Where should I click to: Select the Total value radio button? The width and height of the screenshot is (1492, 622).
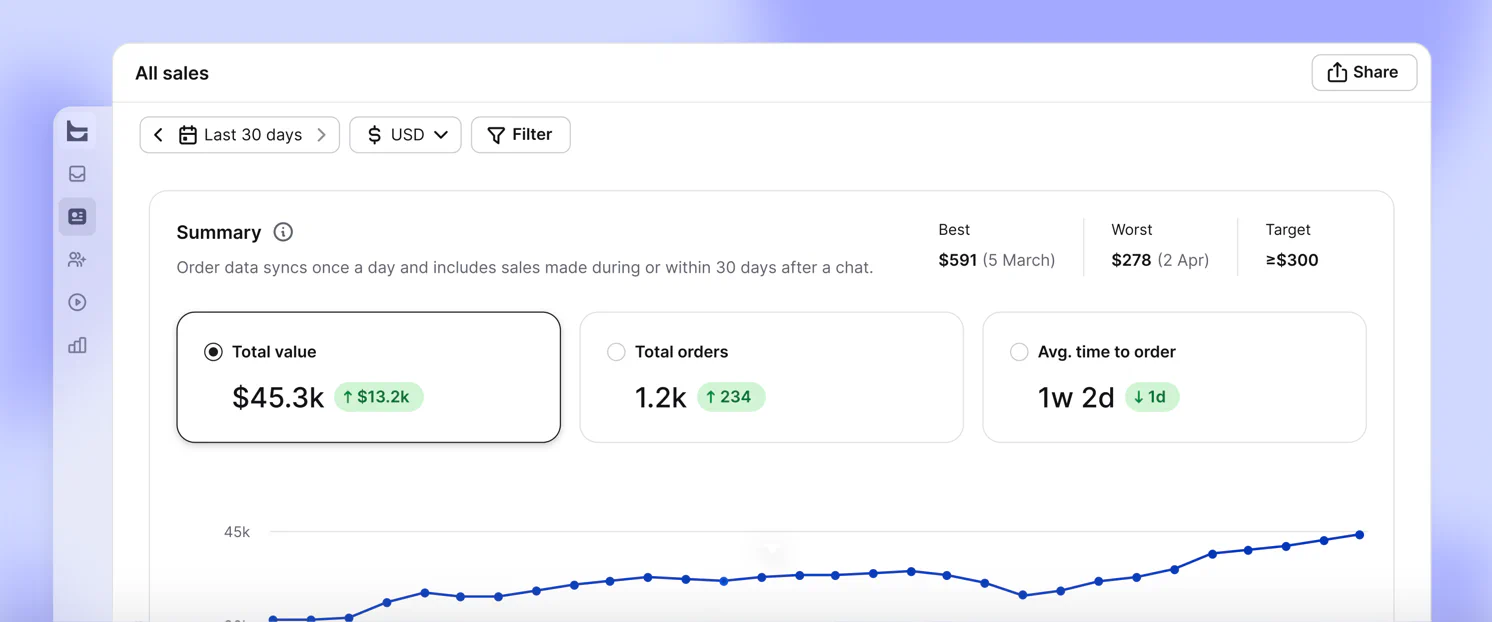pos(213,352)
